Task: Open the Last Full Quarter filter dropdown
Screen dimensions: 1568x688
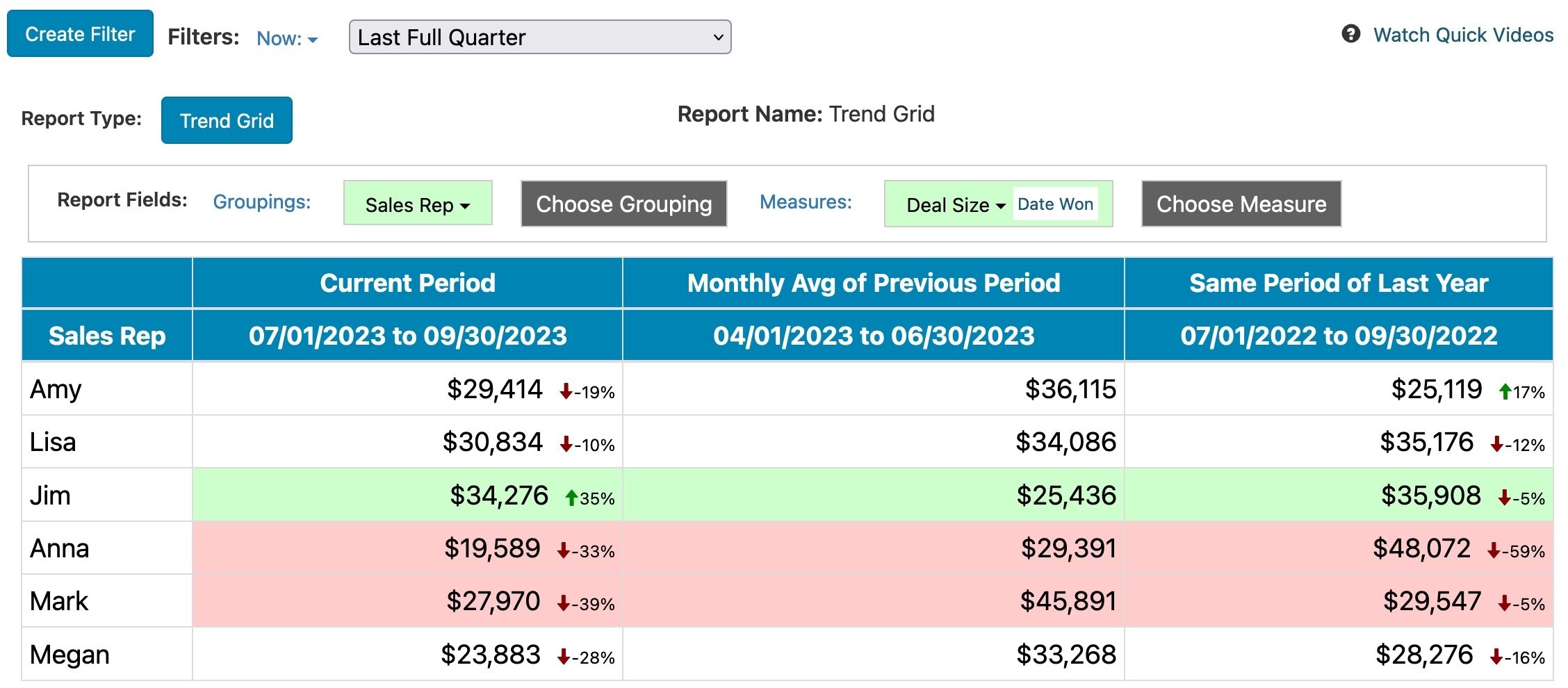Action: click(539, 38)
